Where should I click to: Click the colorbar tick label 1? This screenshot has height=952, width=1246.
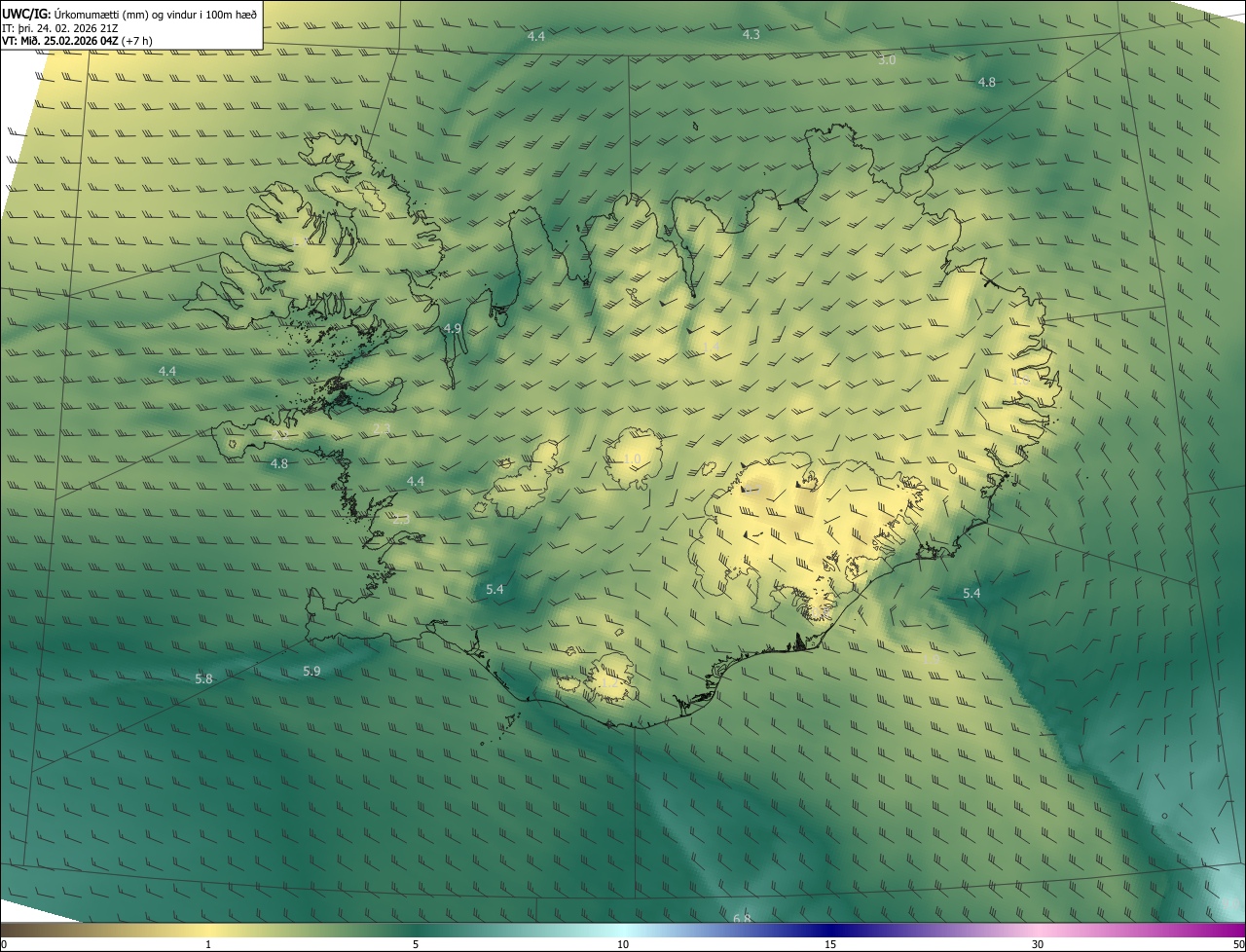click(x=208, y=944)
